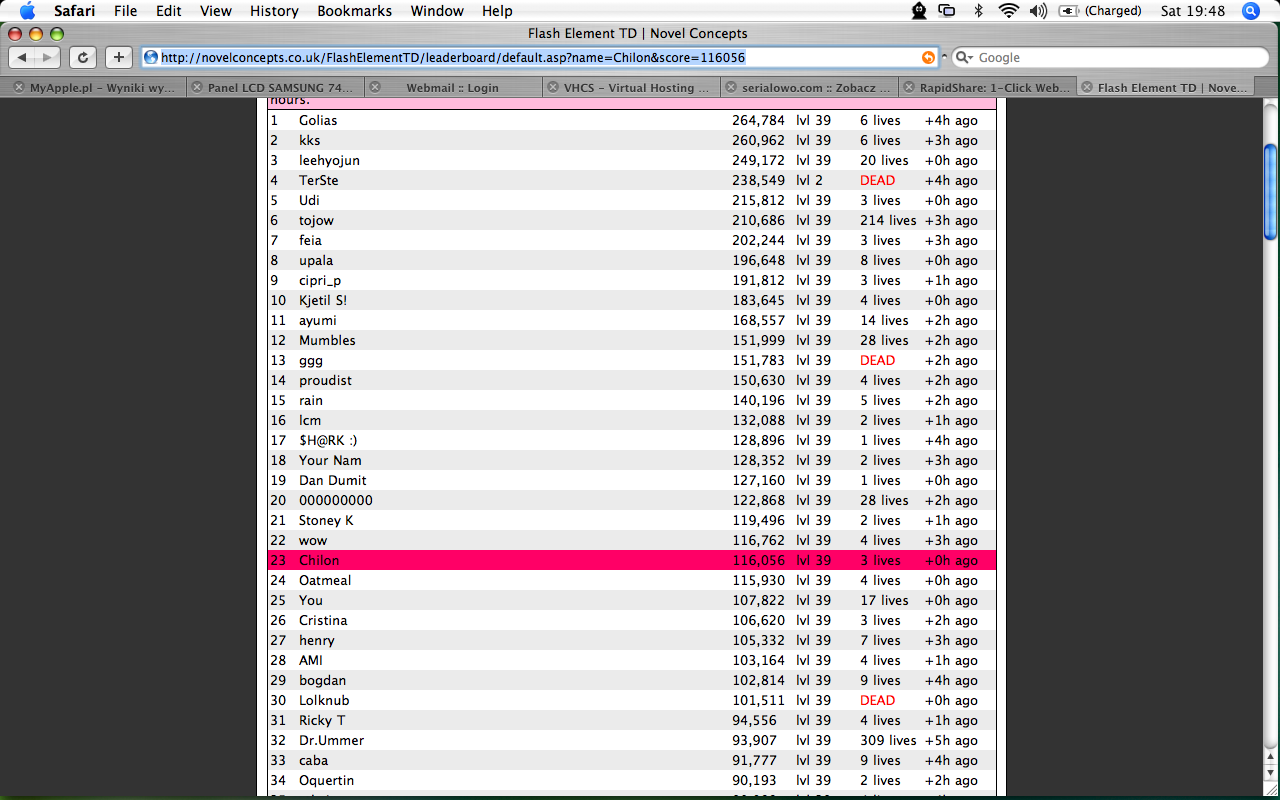Open the Spotlight search icon
This screenshot has height=800, width=1280.
click(1250, 11)
